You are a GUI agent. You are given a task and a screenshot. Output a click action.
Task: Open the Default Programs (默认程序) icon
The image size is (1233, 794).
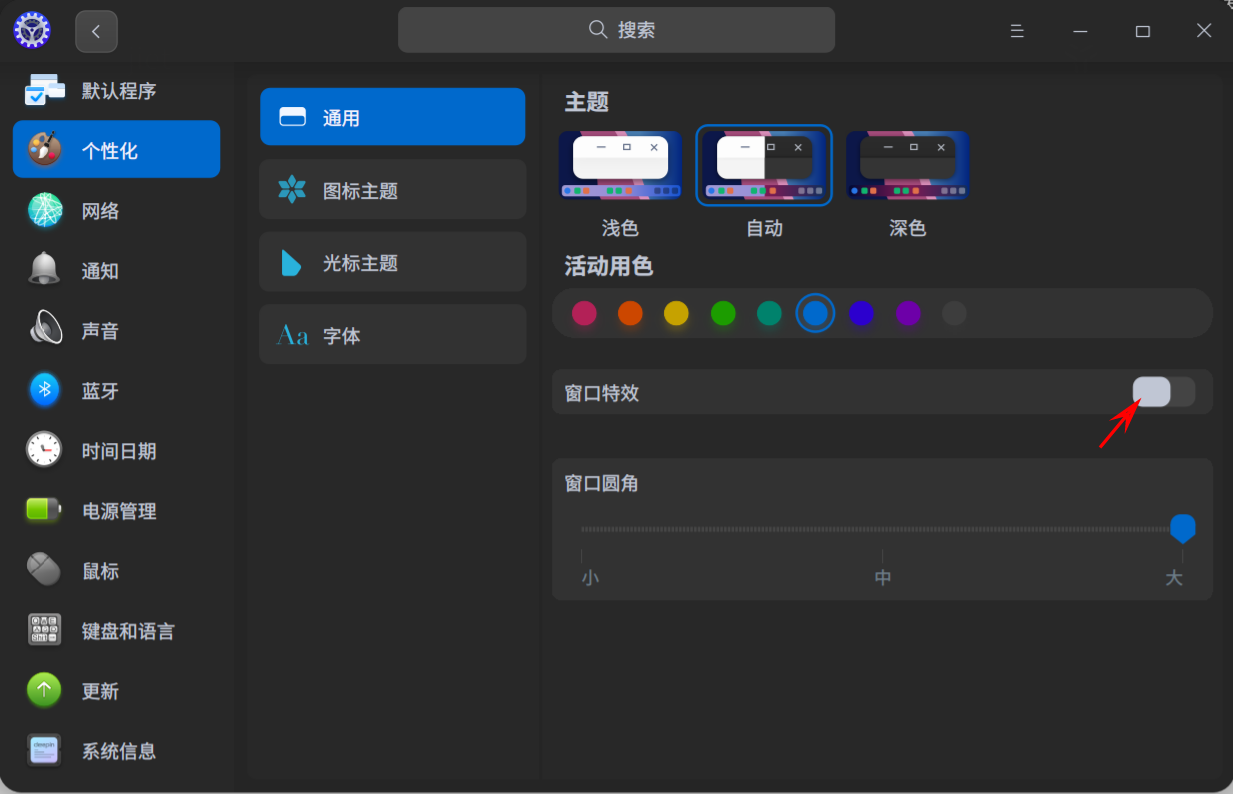click(x=45, y=90)
